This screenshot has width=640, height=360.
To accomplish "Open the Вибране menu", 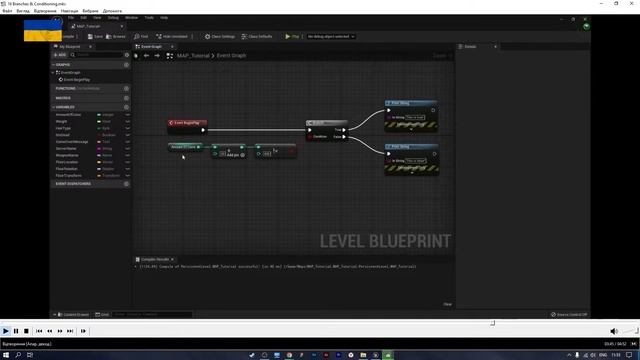I will click(x=90, y=11).
